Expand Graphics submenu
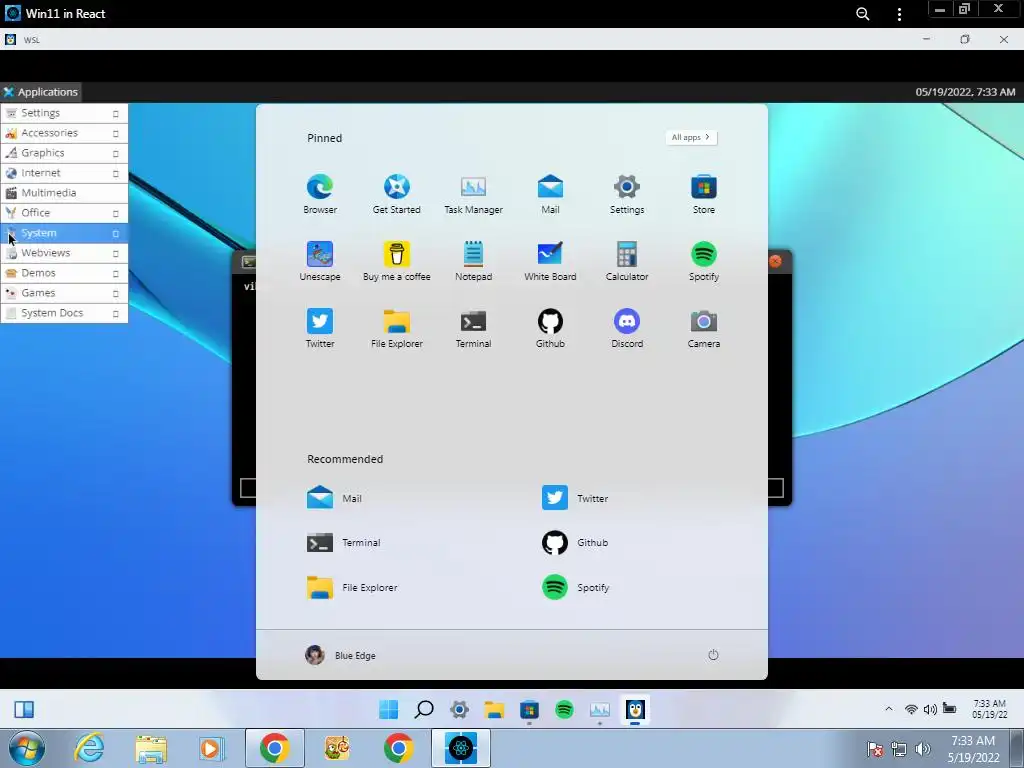1024x768 pixels. 64,153
